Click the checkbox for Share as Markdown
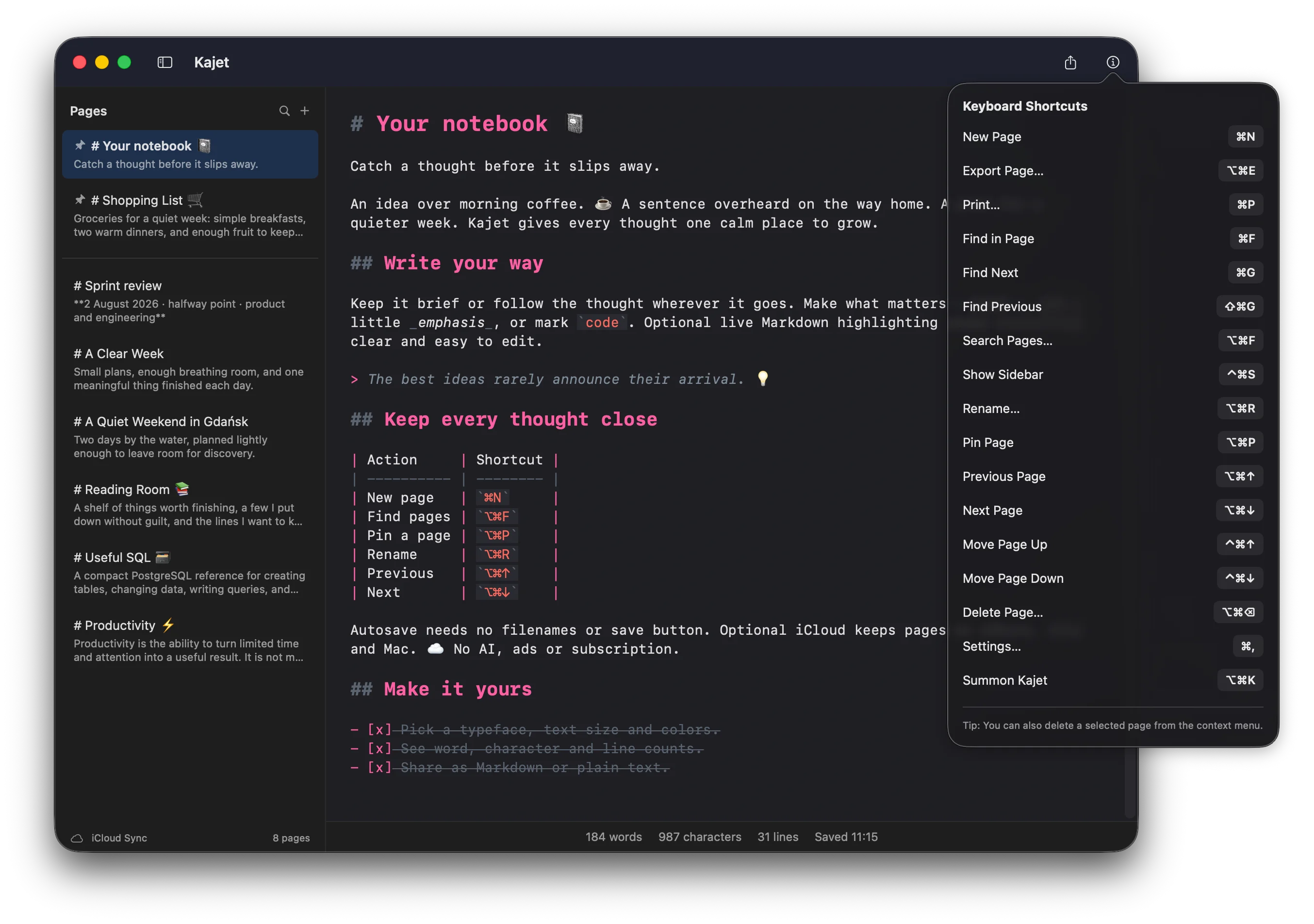The height and width of the screenshot is (924, 1314). [379, 768]
